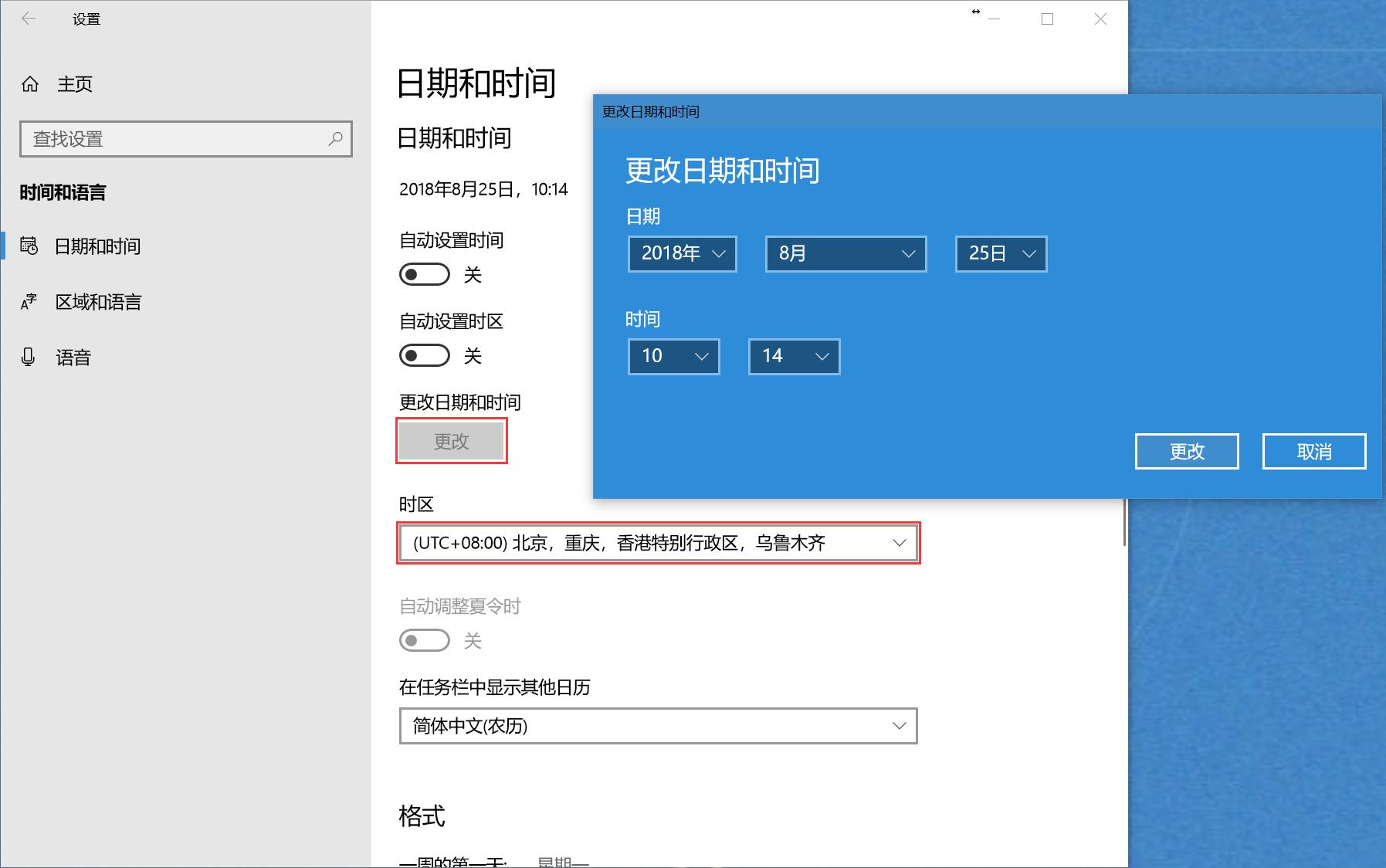Viewport: 1386px width, 868px height.
Task: Open the year dropdown showing 2018年
Action: click(681, 253)
